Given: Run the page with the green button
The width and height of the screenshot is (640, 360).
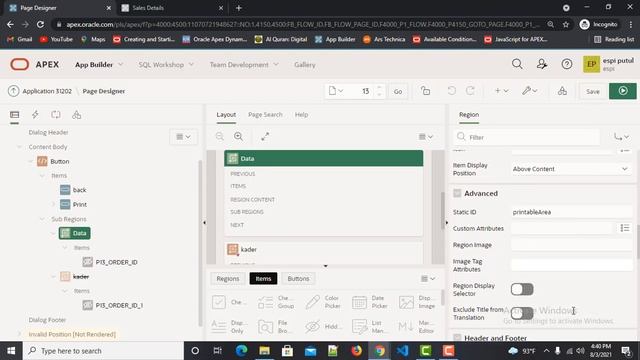Looking at the screenshot, I should 622,91.
